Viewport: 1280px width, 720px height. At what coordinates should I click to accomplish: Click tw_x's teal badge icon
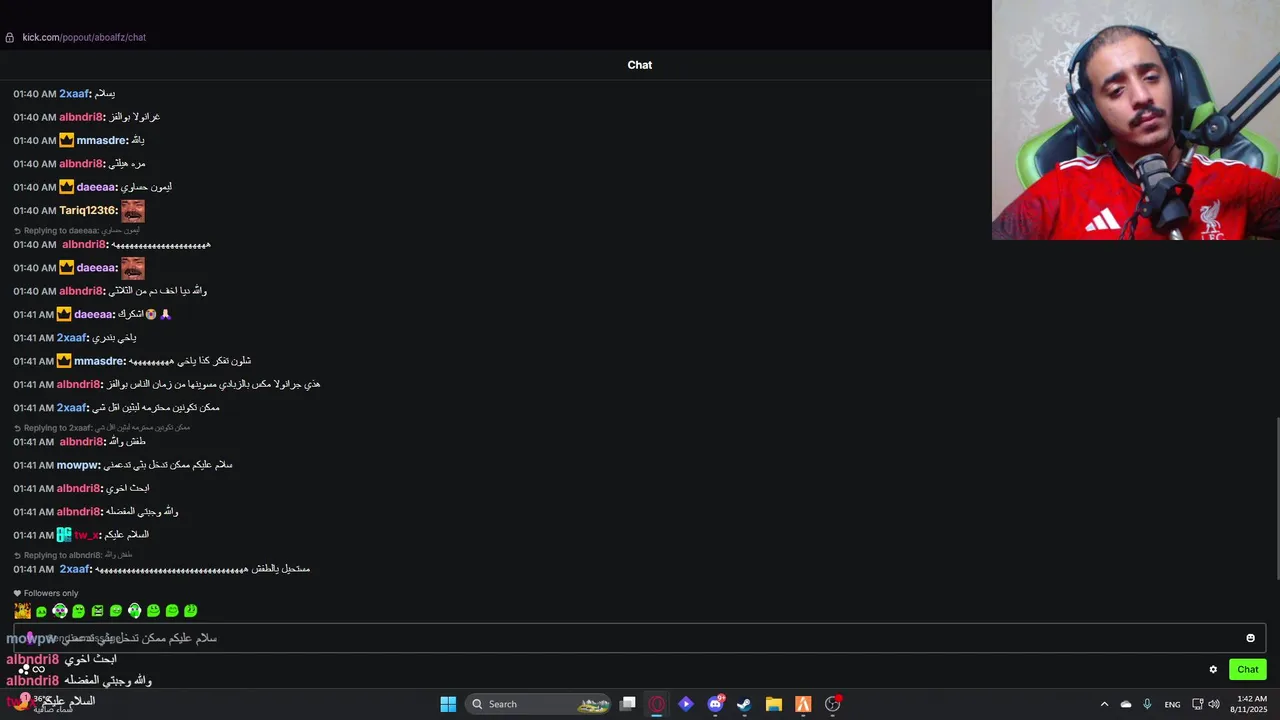[64, 535]
